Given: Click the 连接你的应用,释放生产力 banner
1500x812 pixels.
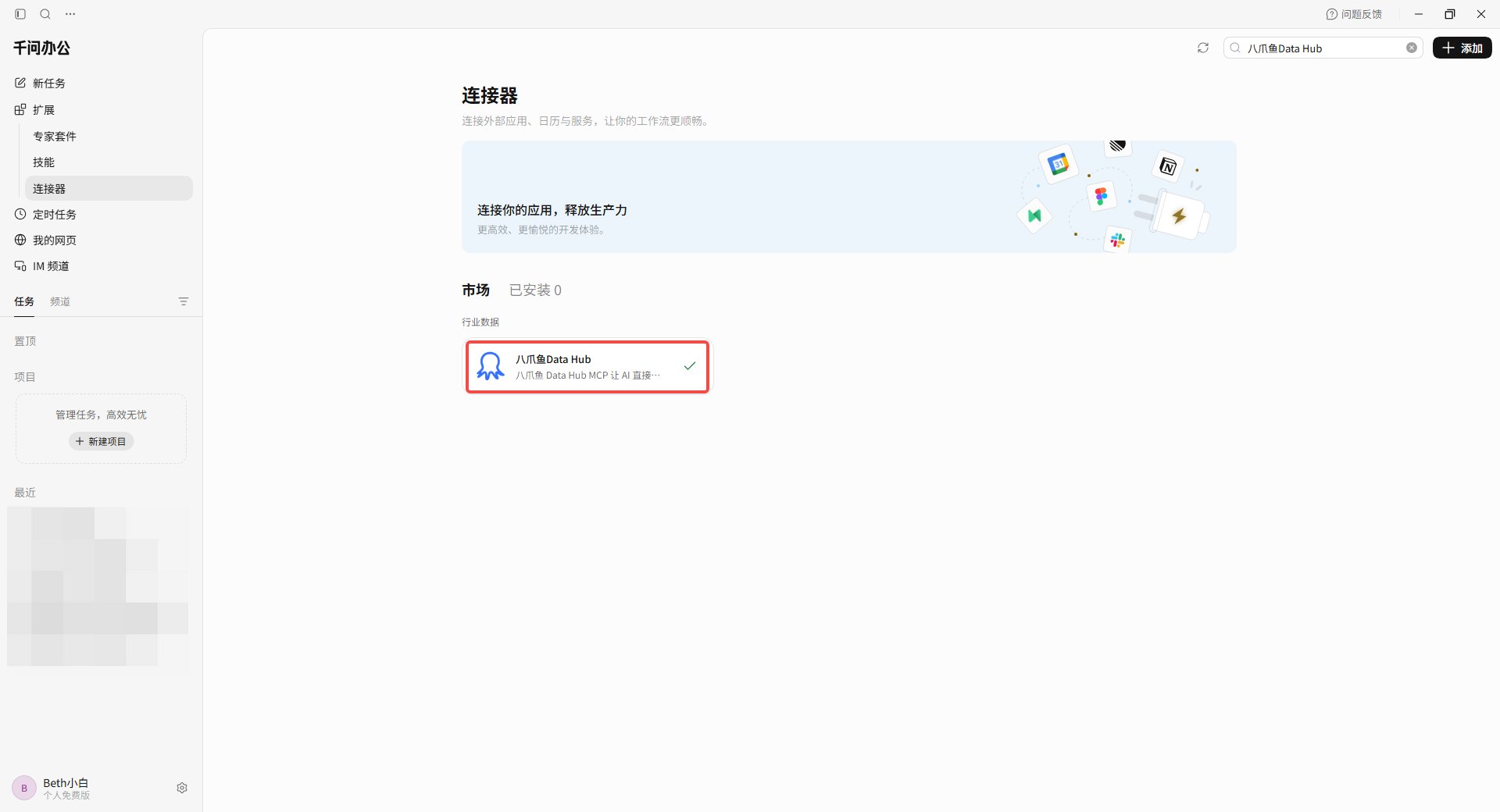Looking at the screenshot, I should click(848, 197).
